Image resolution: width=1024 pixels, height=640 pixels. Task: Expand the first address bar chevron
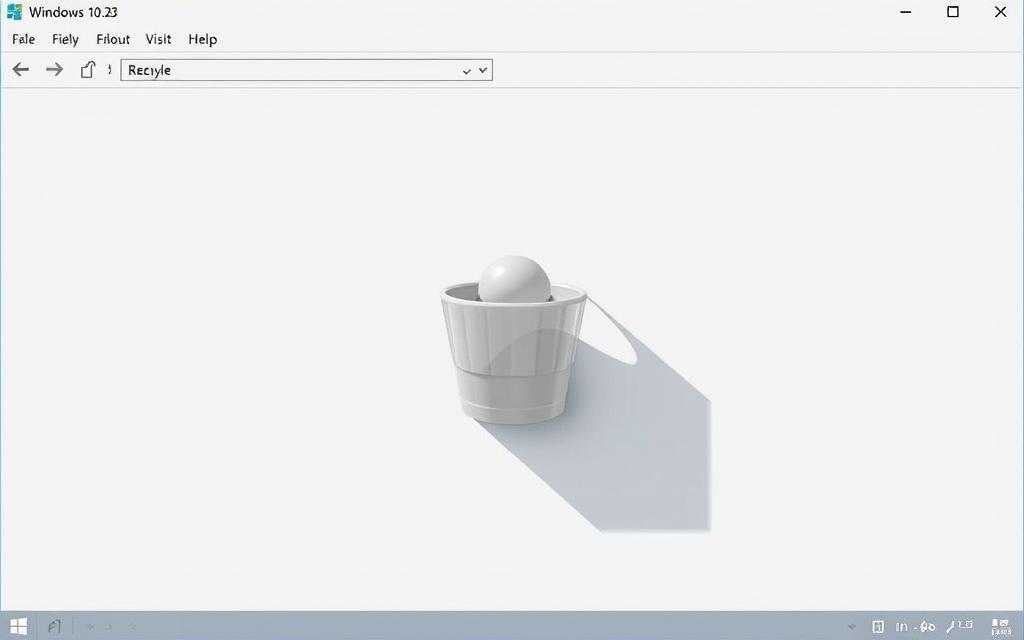(467, 71)
